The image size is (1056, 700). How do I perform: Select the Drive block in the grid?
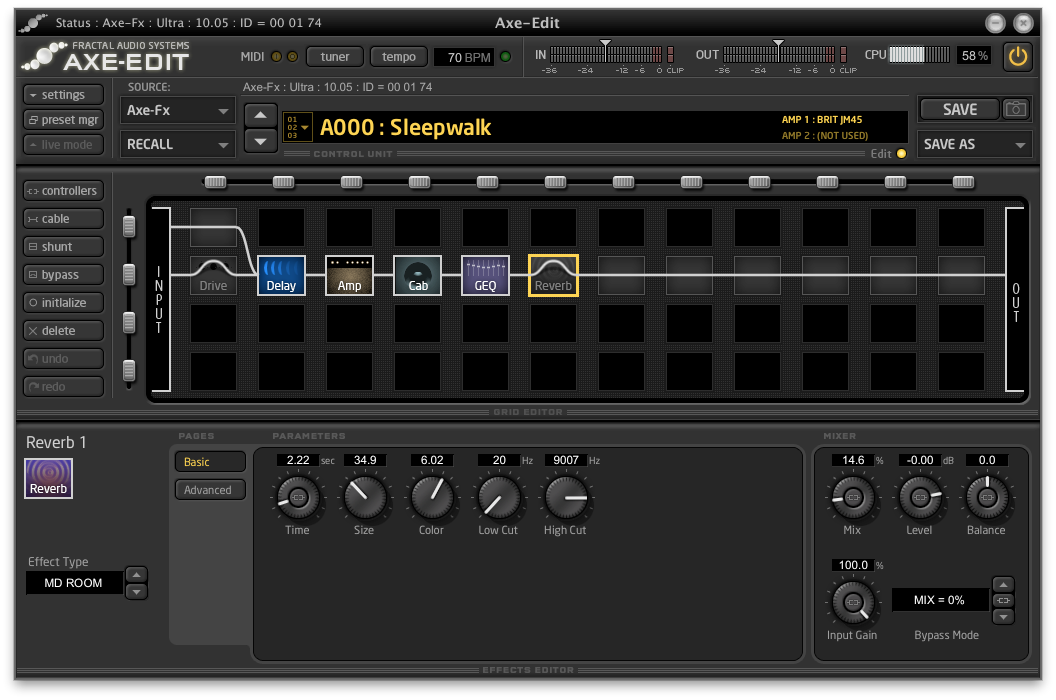coord(213,275)
